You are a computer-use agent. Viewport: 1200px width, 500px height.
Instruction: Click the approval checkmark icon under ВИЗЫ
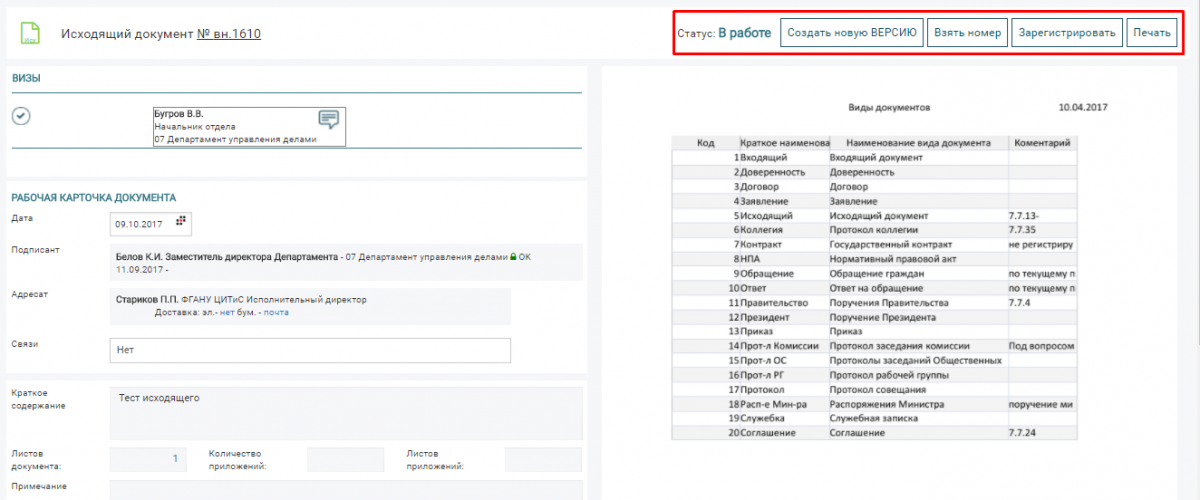tap(21, 116)
